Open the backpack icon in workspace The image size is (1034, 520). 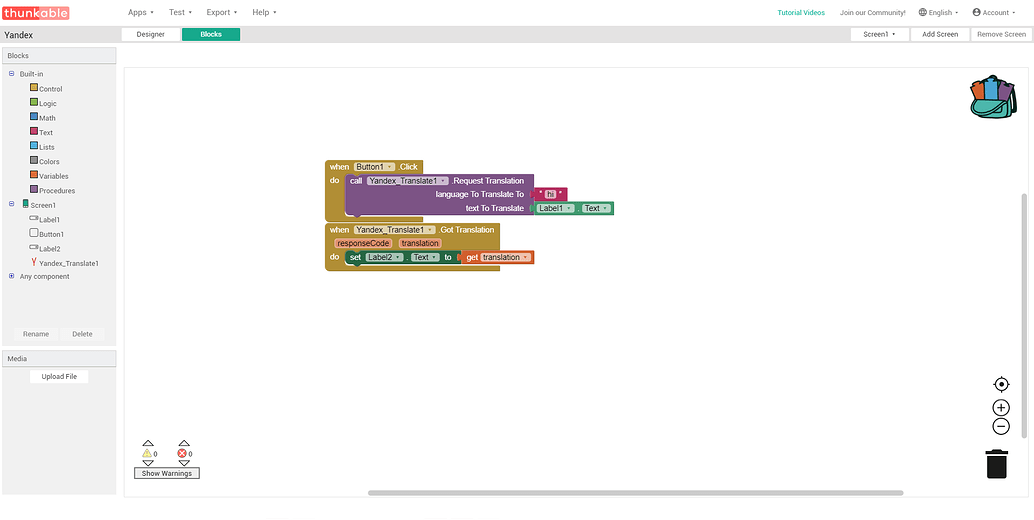pos(991,97)
